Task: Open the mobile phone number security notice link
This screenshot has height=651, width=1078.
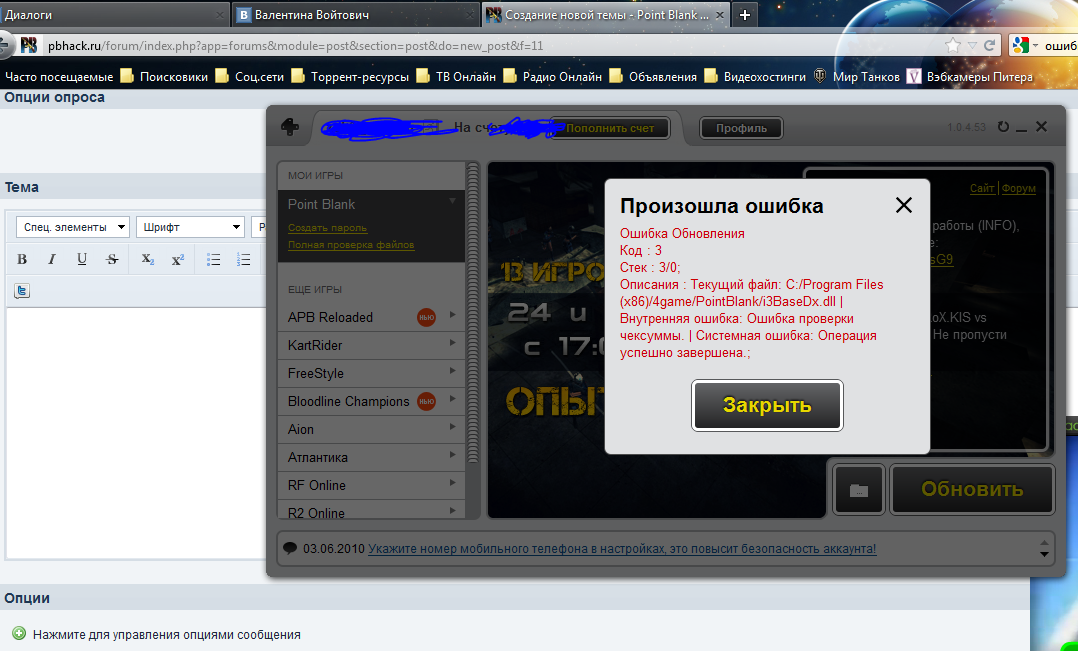Action: [x=622, y=549]
